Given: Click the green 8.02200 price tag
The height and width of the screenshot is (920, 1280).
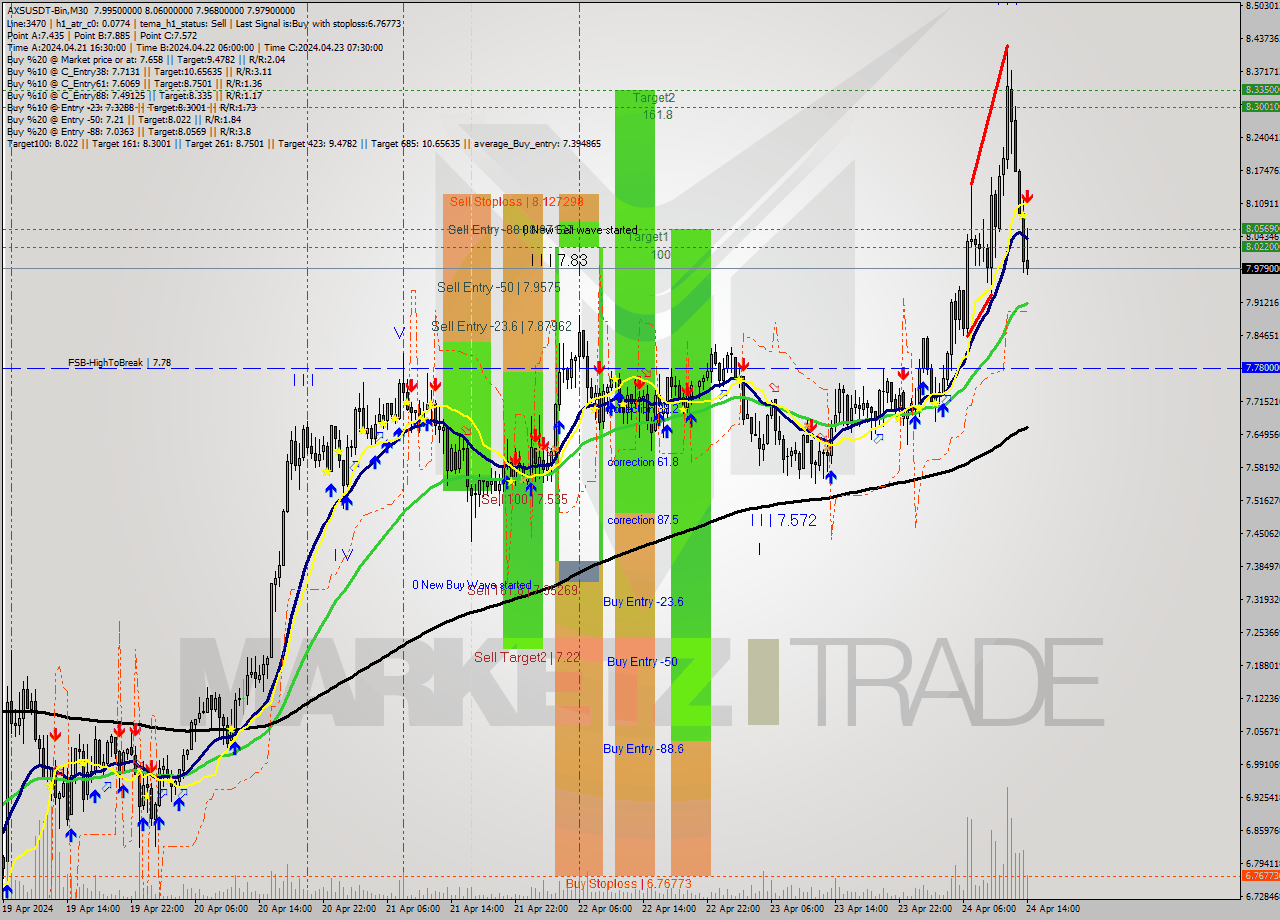Looking at the screenshot, I should click(1260, 246).
